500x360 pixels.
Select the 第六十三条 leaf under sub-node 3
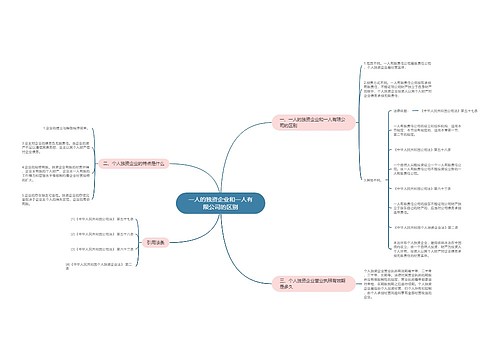(x=422, y=188)
